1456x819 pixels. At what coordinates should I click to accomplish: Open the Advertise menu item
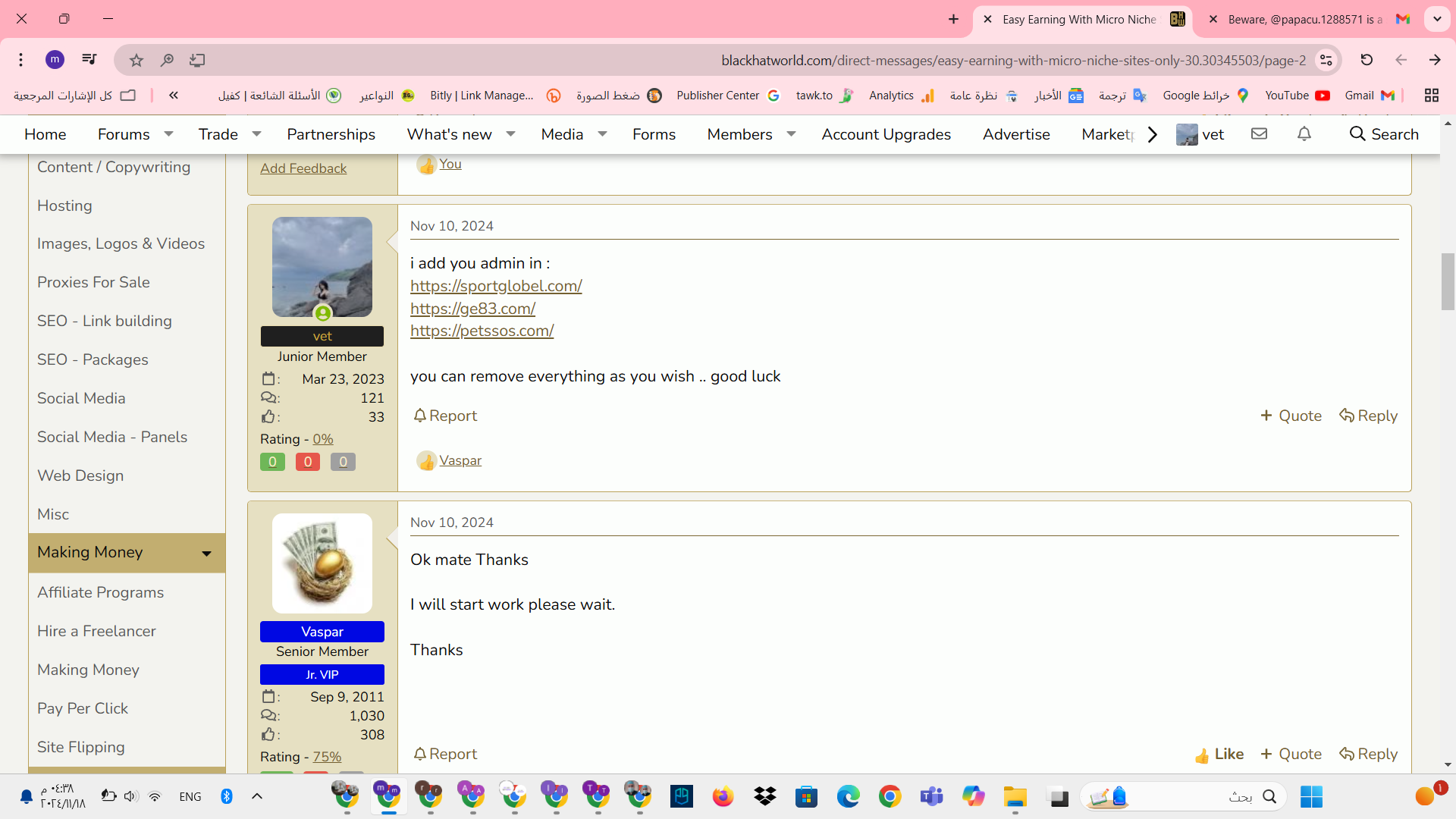[x=1017, y=134]
